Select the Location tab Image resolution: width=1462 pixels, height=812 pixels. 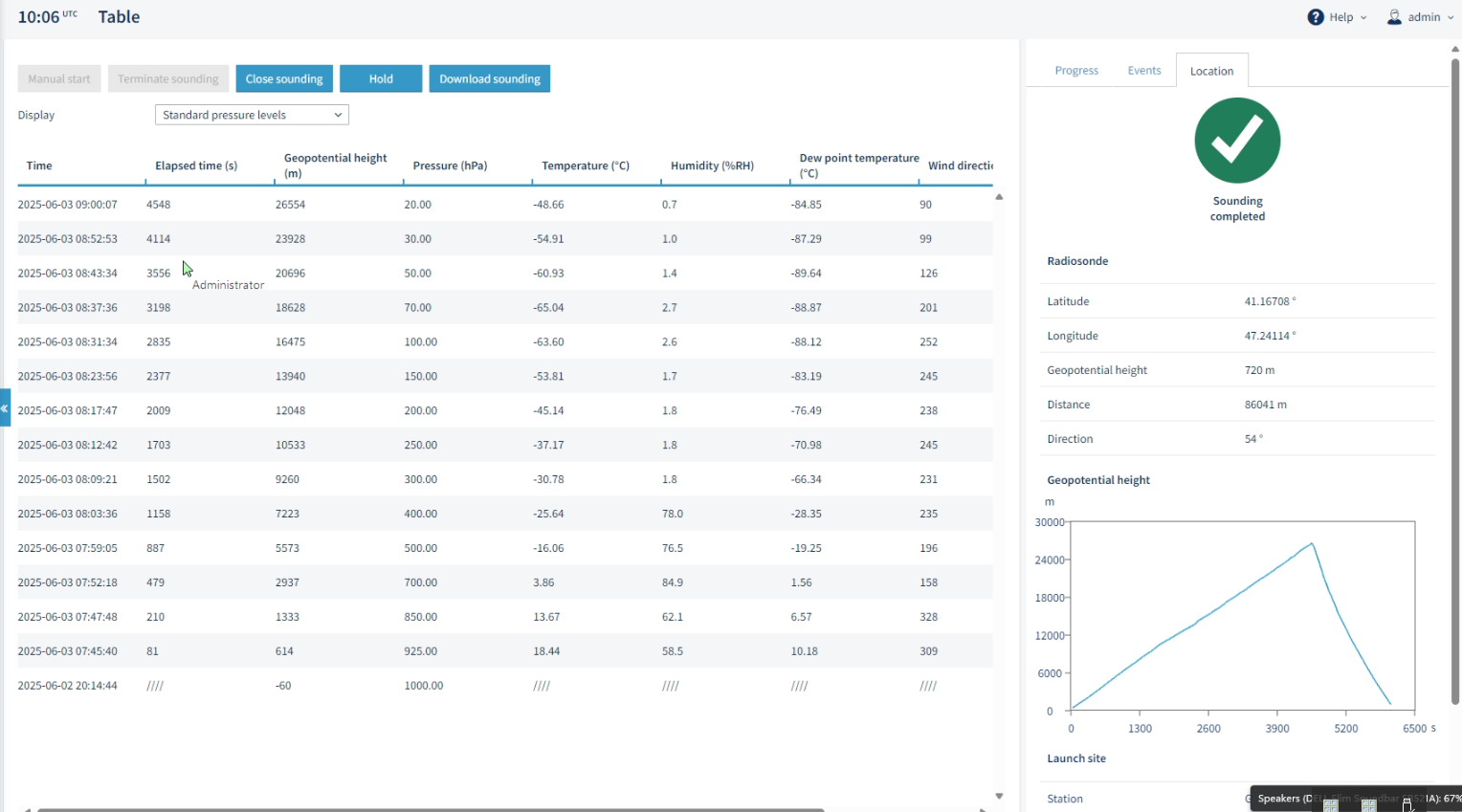(x=1211, y=71)
